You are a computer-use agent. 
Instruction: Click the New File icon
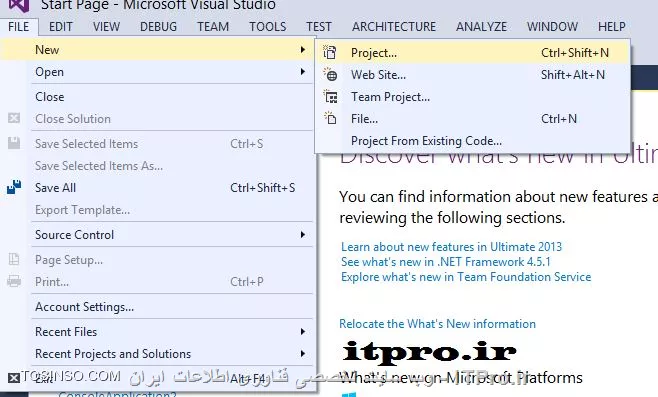point(330,118)
